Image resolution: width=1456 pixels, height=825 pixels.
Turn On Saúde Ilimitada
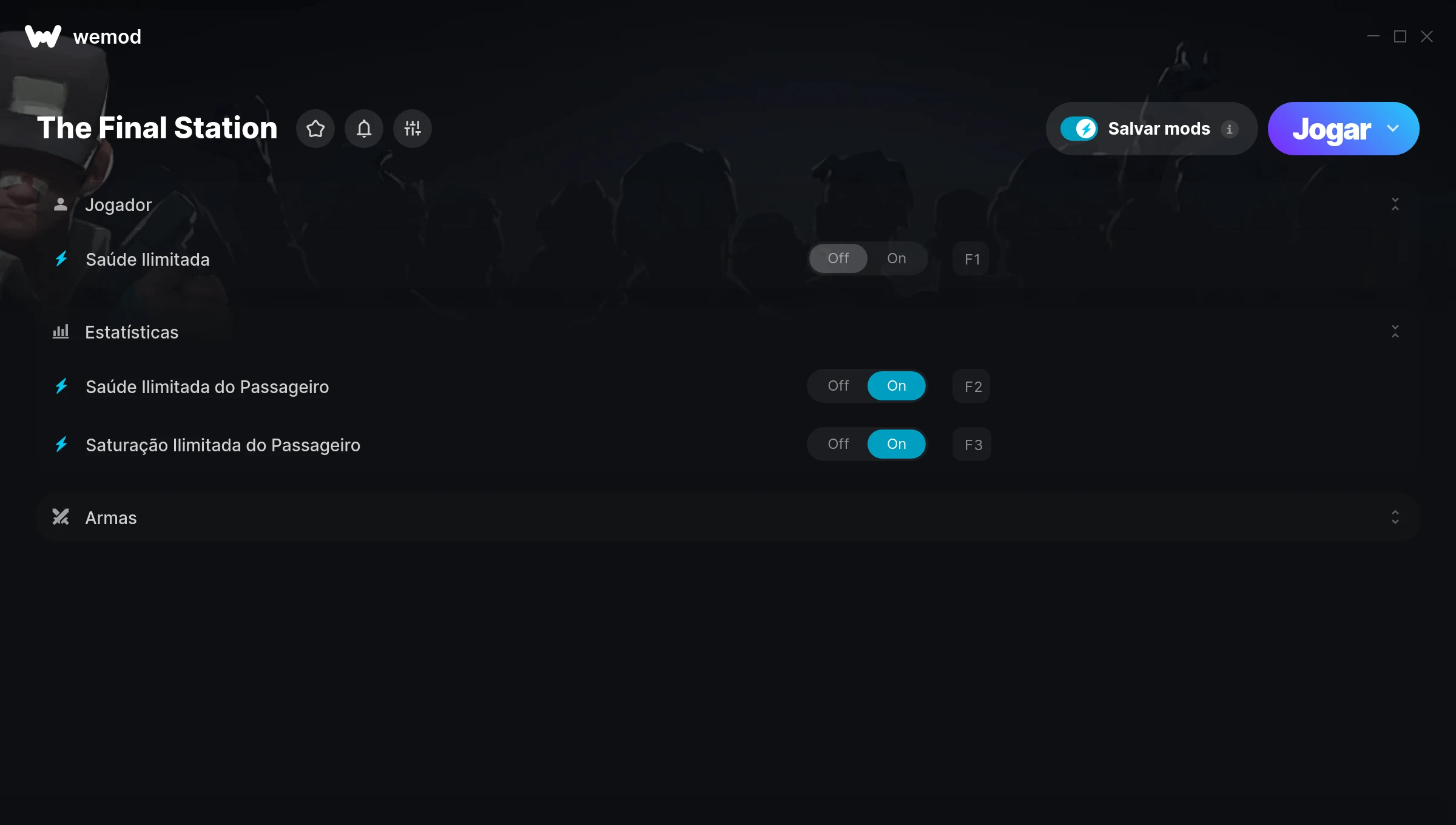click(x=897, y=258)
